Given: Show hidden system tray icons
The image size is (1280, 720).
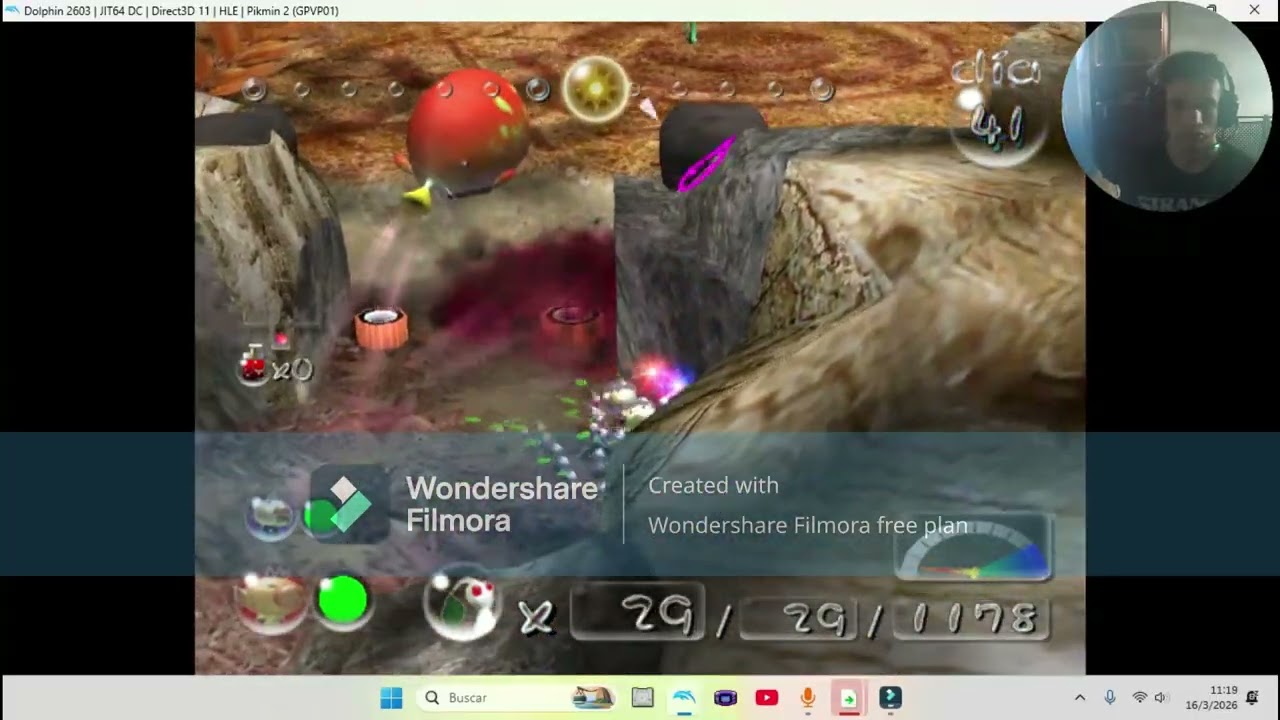Looking at the screenshot, I should tap(1079, 697).
